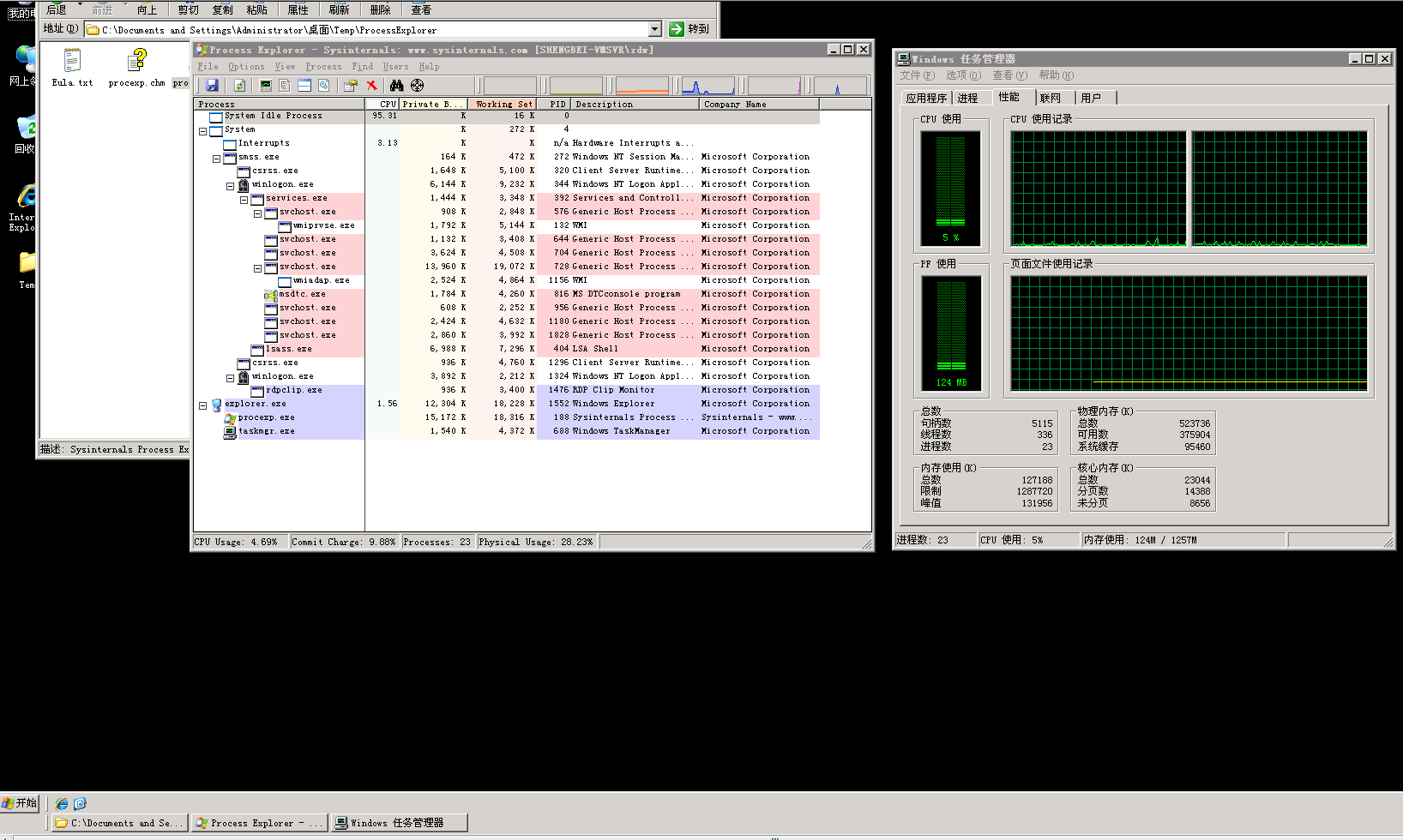Toggle the Show Process Tree toolbar icon
The image size is (1403, 840).
(285, 86)
